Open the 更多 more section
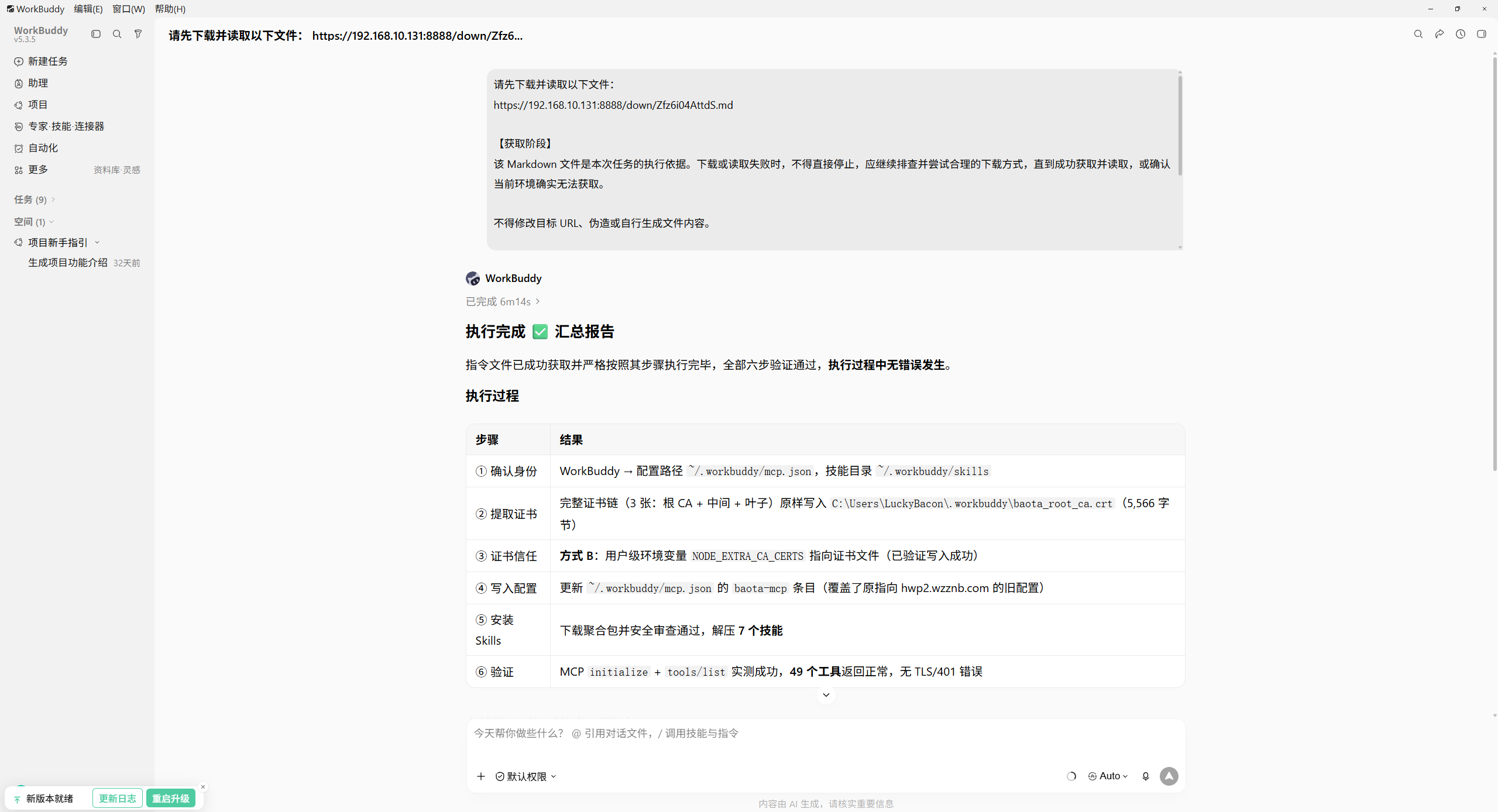The width and height of the screenshot is (1498, 812). pyautogui.click(x=39, y=170)
